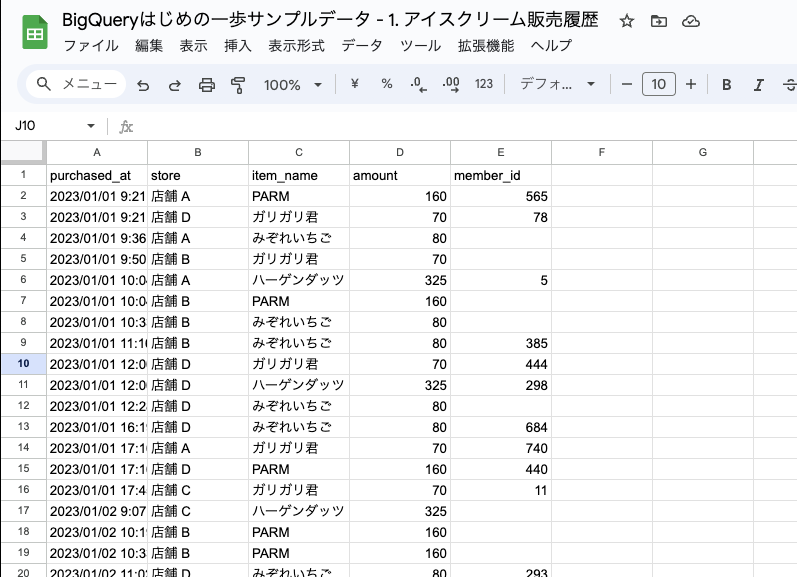Open the font family dropdown
This screenshot has width=797, height=577.
point(557,84)
